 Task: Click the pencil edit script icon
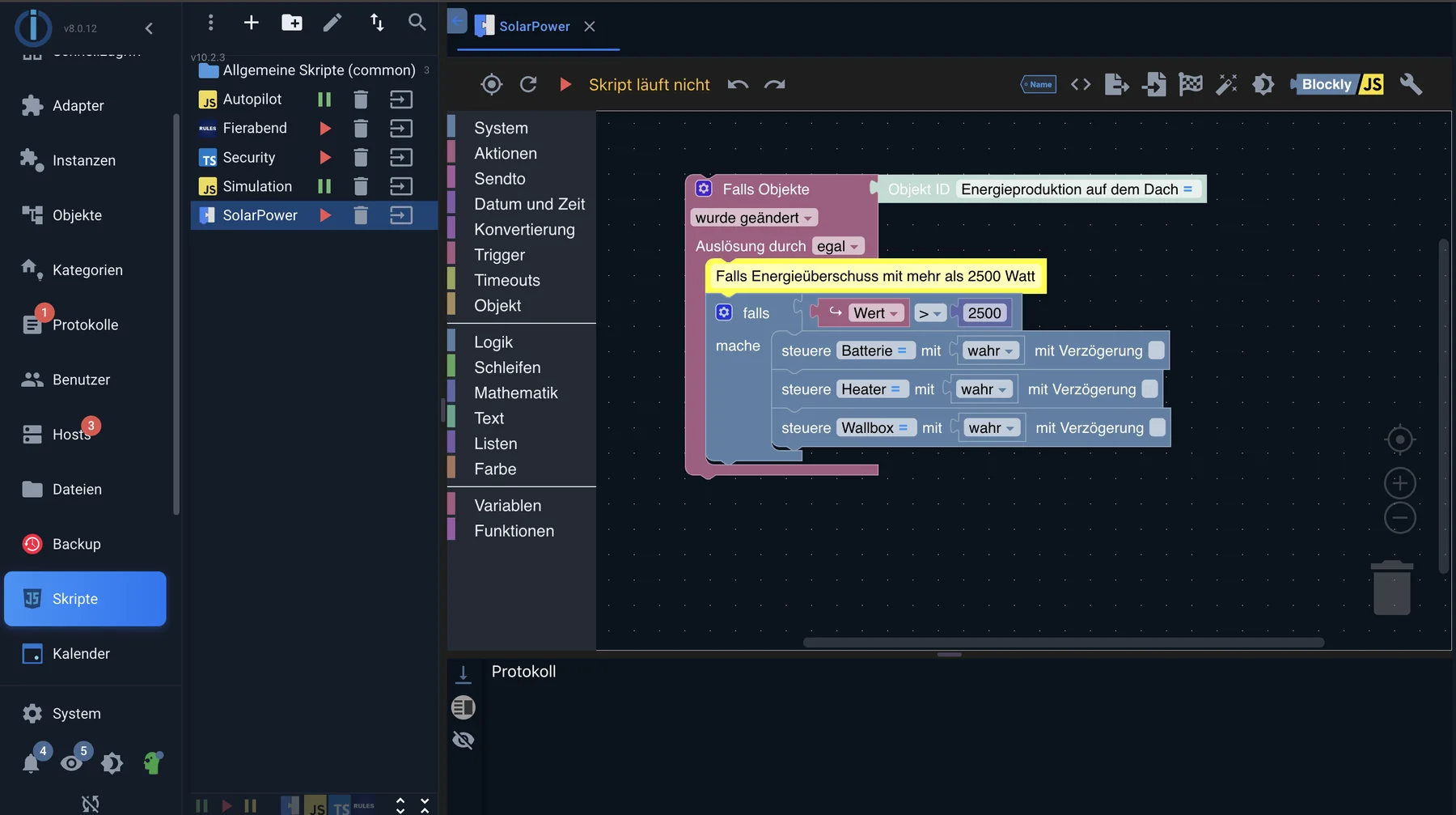point(332,23)
